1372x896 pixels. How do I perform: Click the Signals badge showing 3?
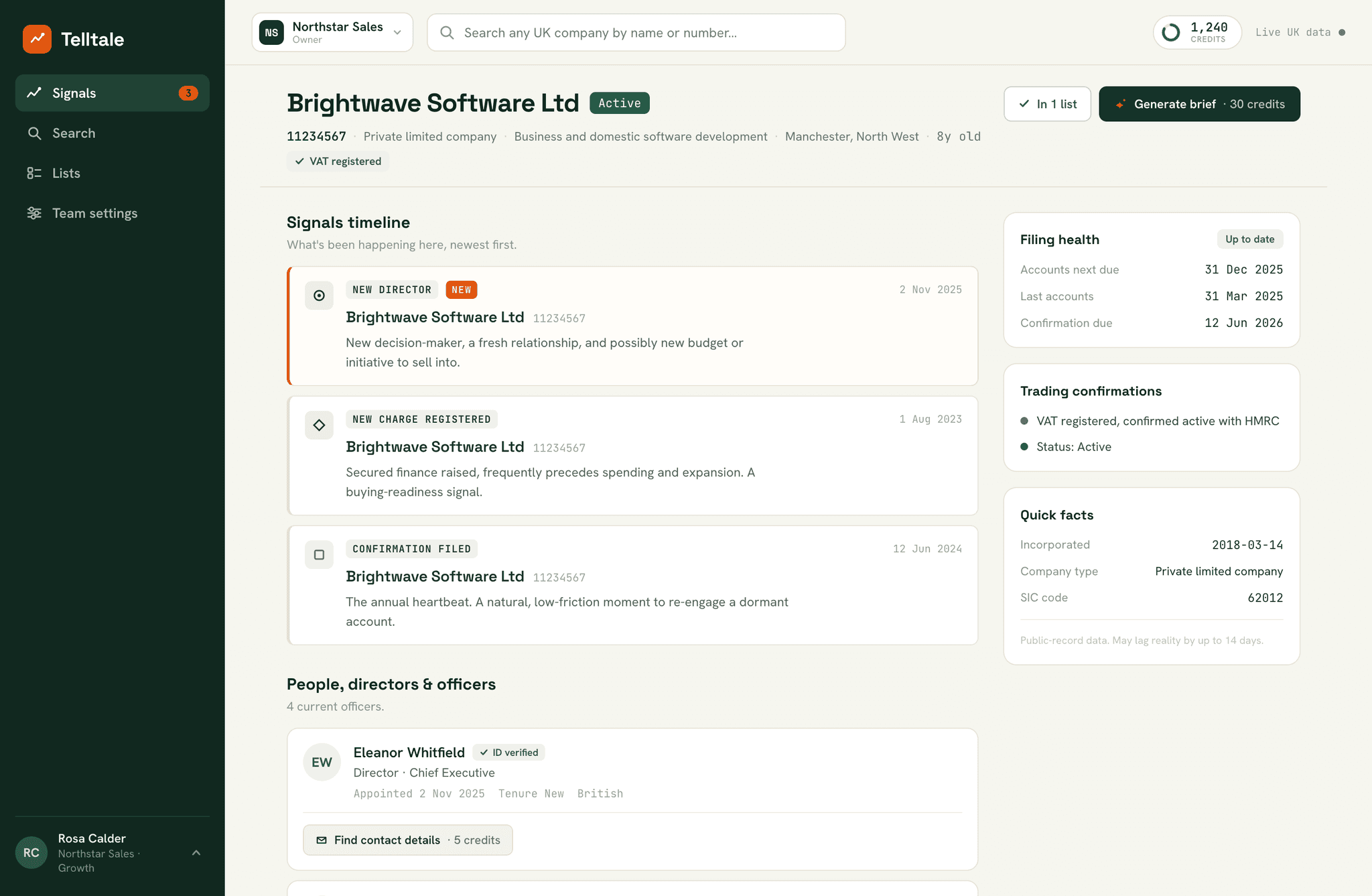(188, 93)
